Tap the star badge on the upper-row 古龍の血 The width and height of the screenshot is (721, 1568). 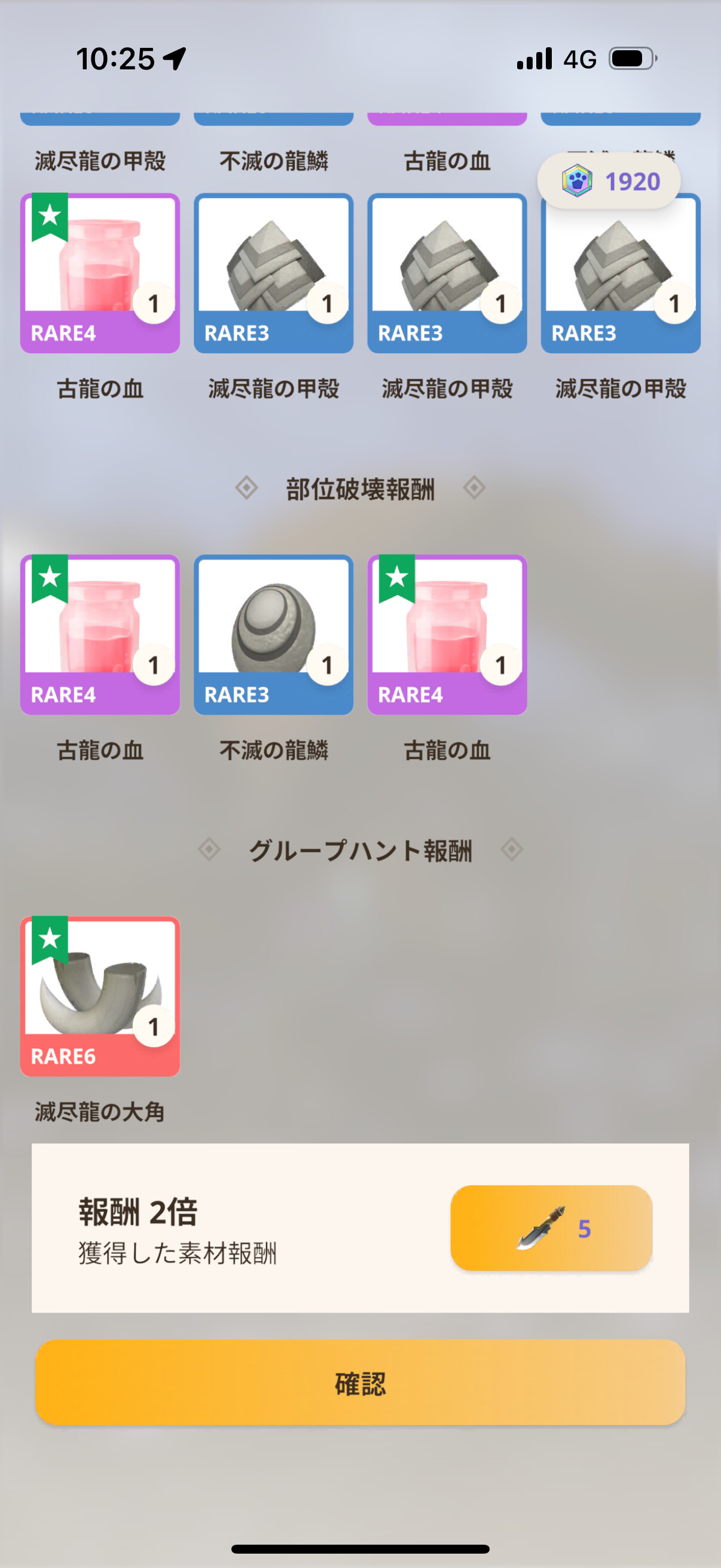click(x=50, y=216)
